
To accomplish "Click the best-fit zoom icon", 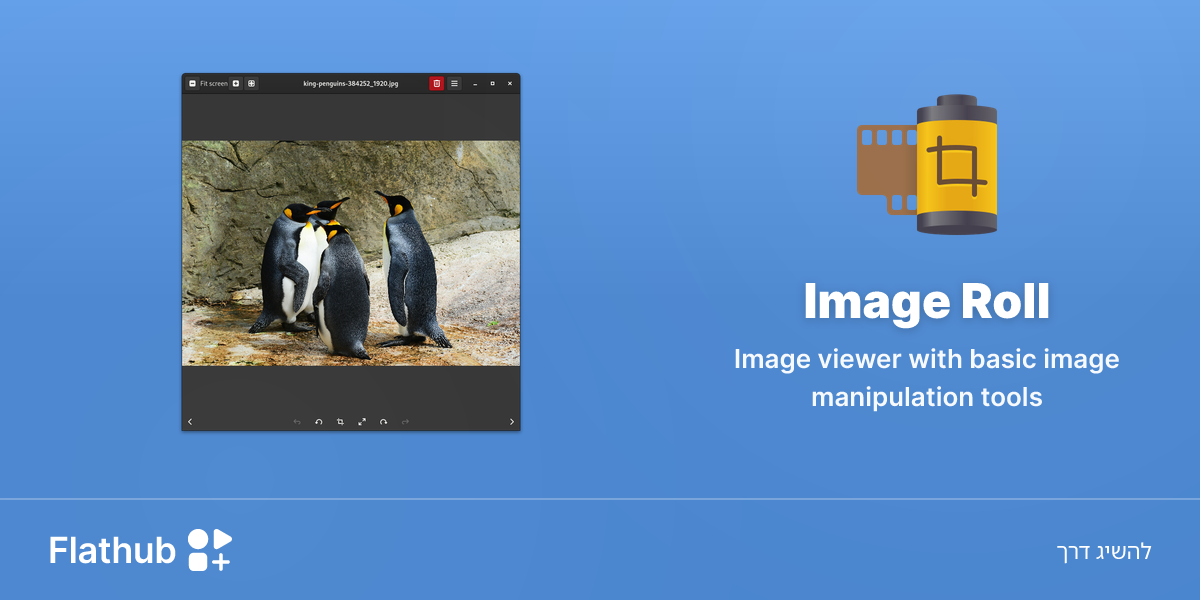I will (251, 84).
